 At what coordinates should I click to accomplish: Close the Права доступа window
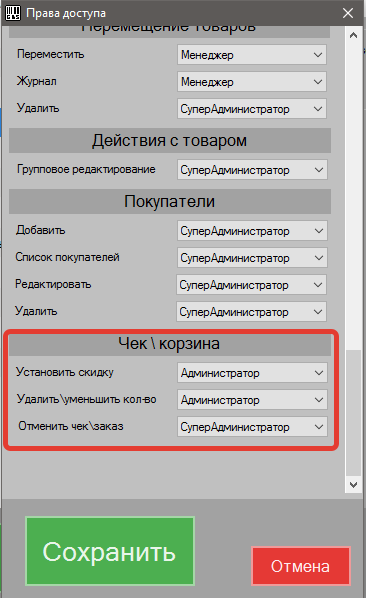point(348,13)
